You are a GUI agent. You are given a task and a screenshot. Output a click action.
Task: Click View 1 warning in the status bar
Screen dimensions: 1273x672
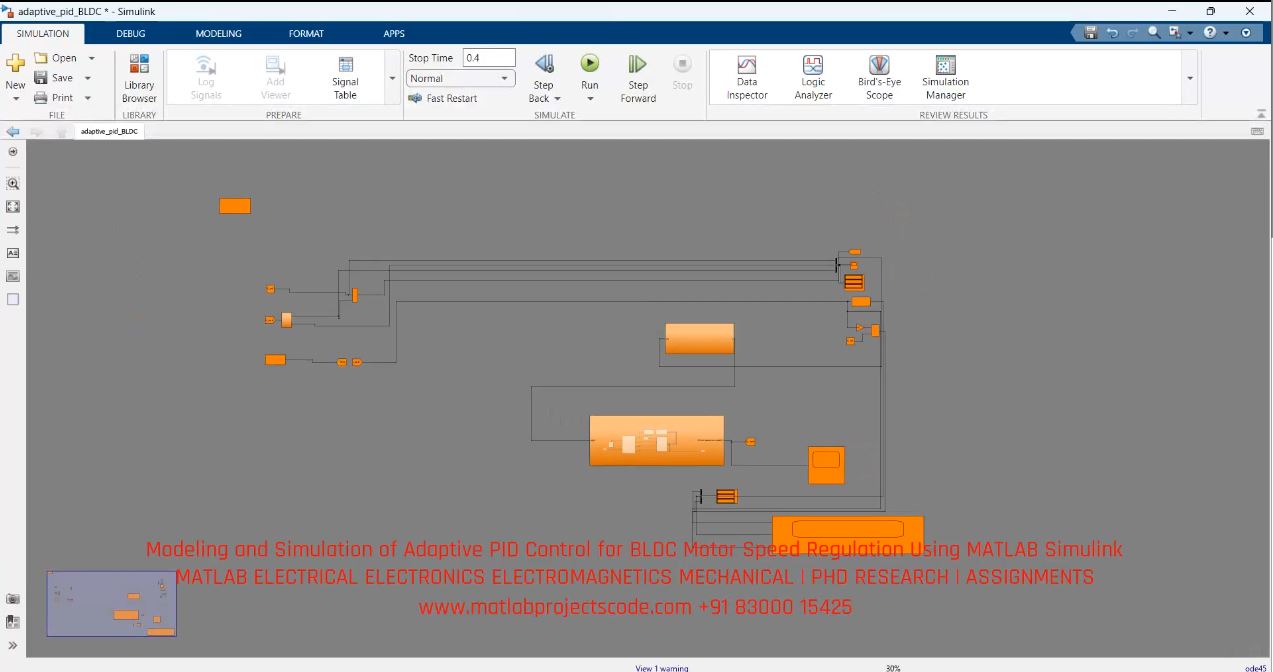click(660, 667)
